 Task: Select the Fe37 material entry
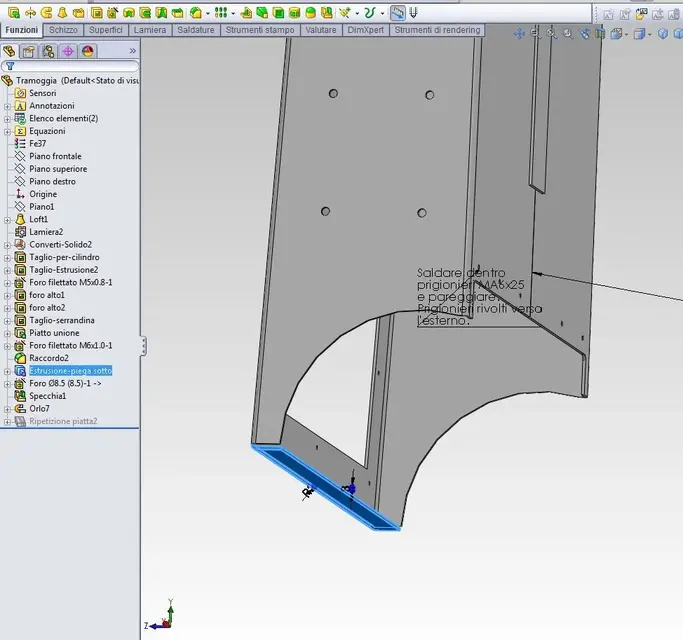pyautogui.click(x=37, y=143)
